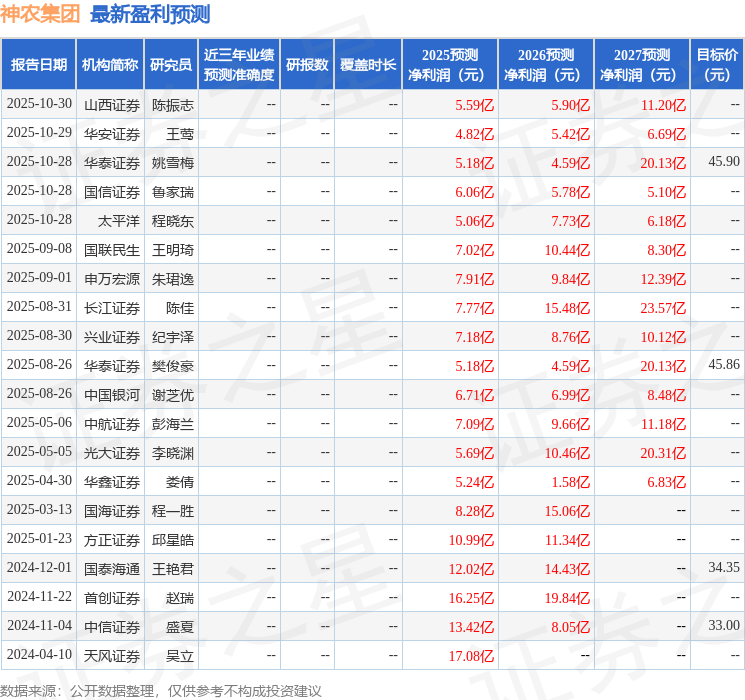Select the 覆盖时长 column header
745x700 pixels.
(368, 65)
